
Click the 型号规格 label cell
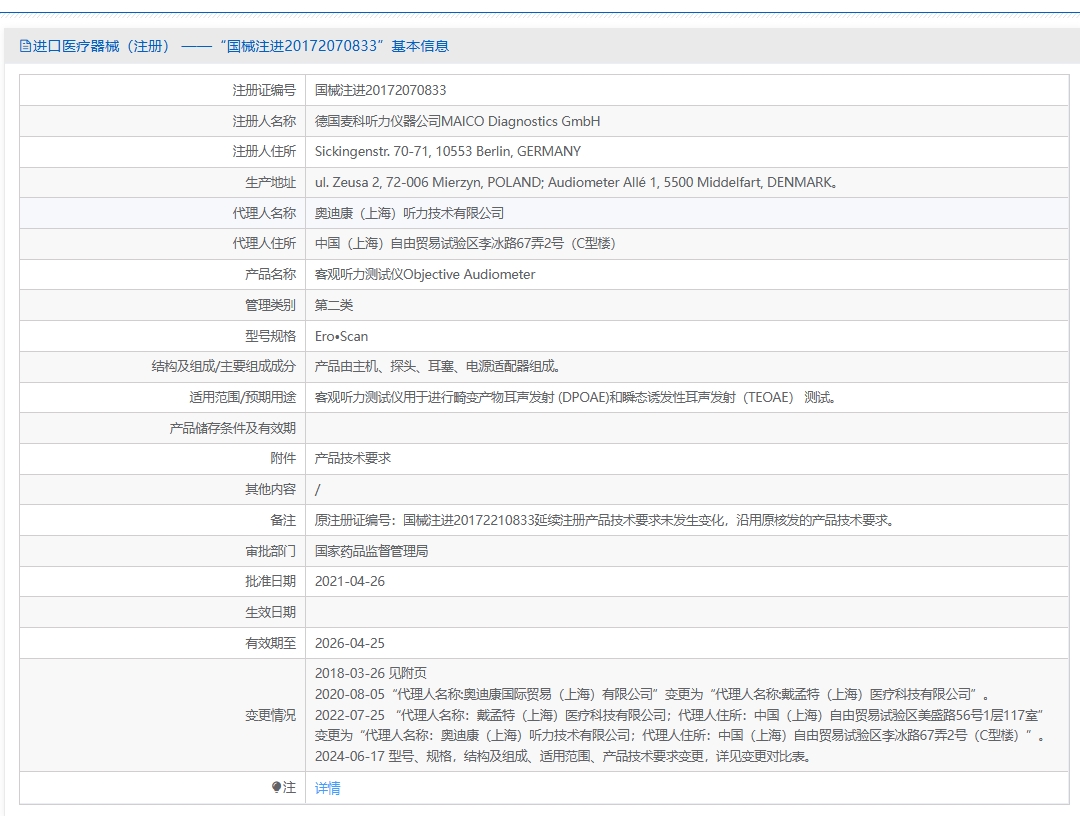coord(163,336)
